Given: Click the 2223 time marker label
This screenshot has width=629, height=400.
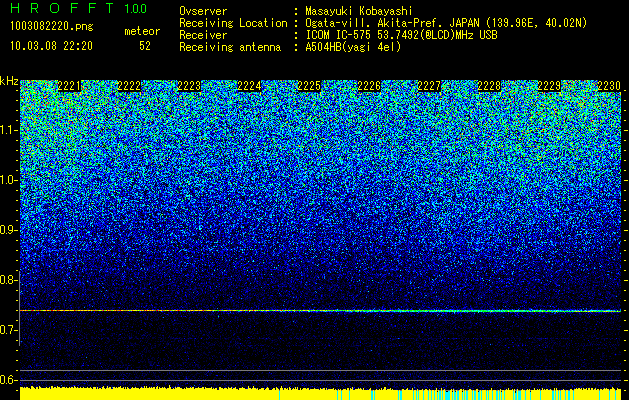Looking at the screenshot, I should (x=189, y=86).
